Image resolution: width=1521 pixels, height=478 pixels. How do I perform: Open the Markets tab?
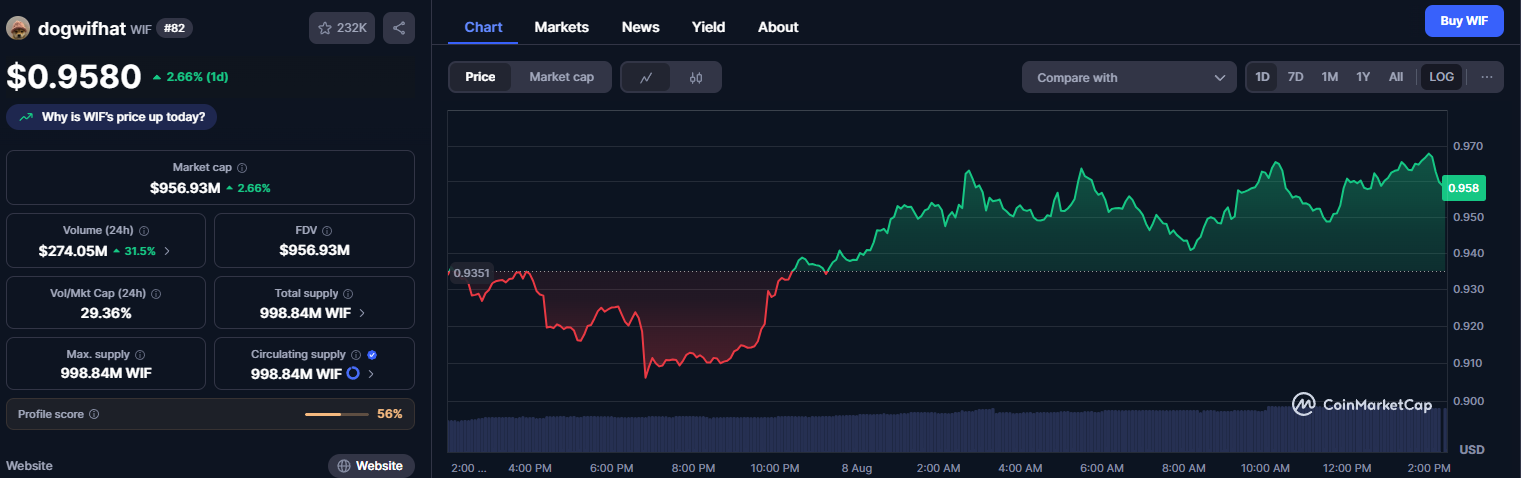point(562,27)
